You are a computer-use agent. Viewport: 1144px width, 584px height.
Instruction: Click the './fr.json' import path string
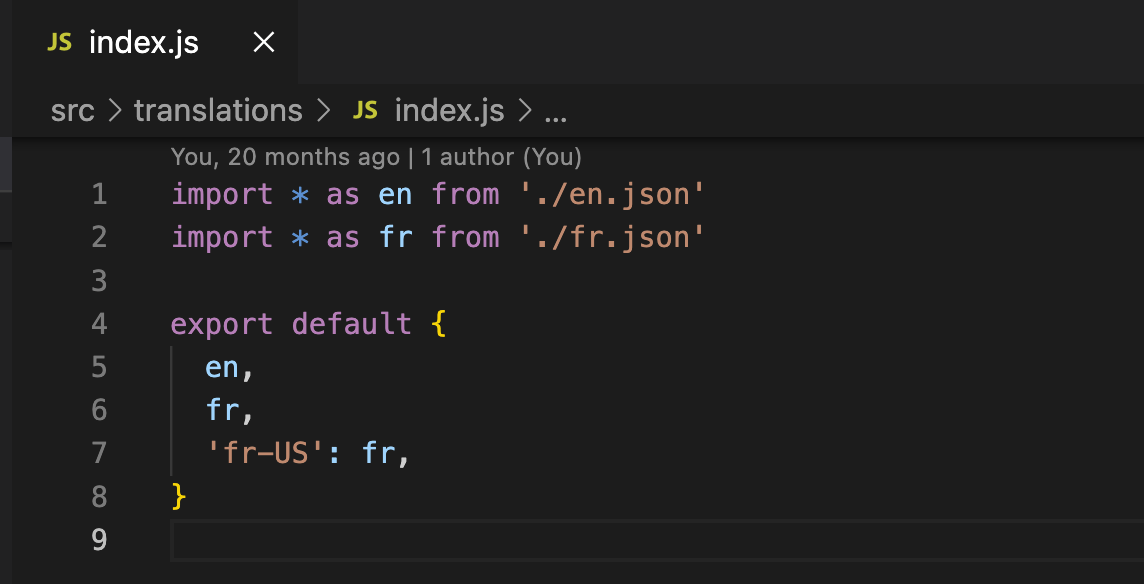click(x=612, y=237)
